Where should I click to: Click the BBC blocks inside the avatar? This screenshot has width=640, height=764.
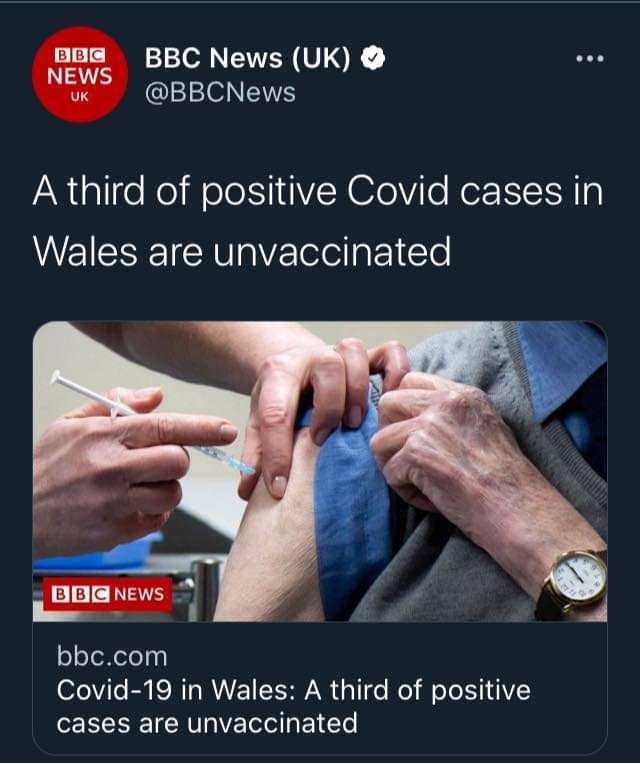[80, 55]
